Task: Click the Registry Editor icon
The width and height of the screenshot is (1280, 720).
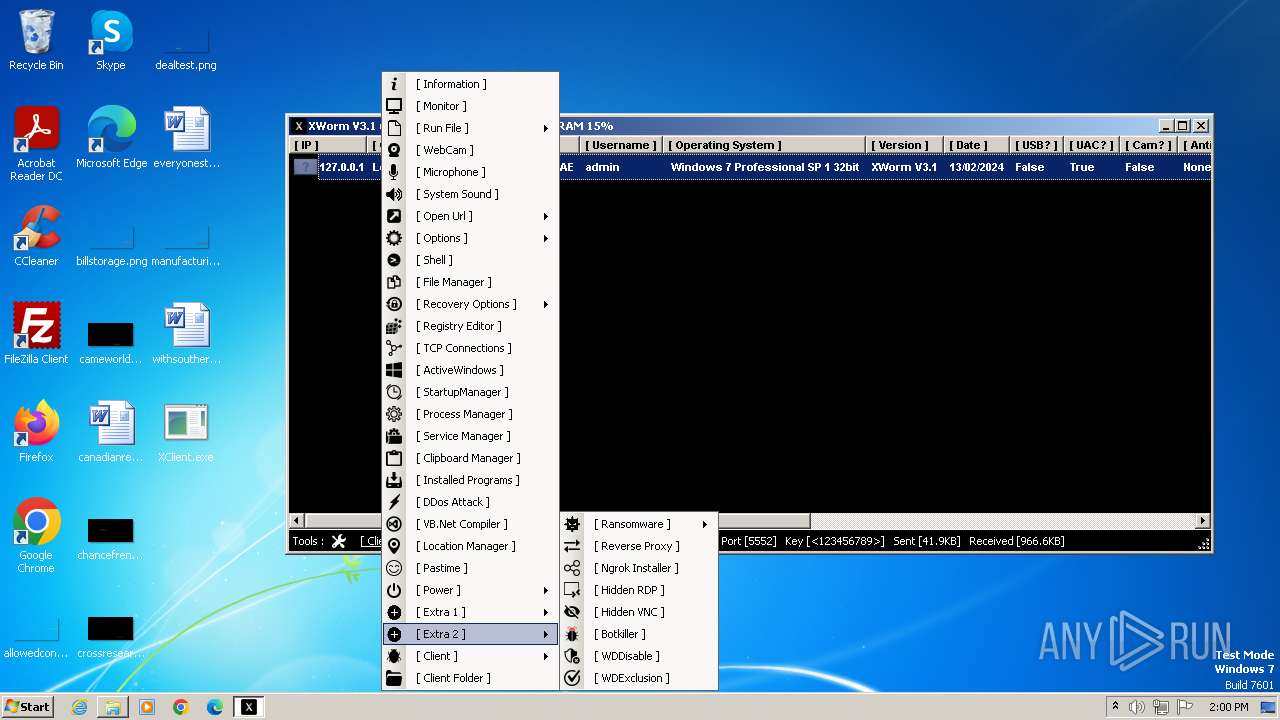Action: point(394,326)
